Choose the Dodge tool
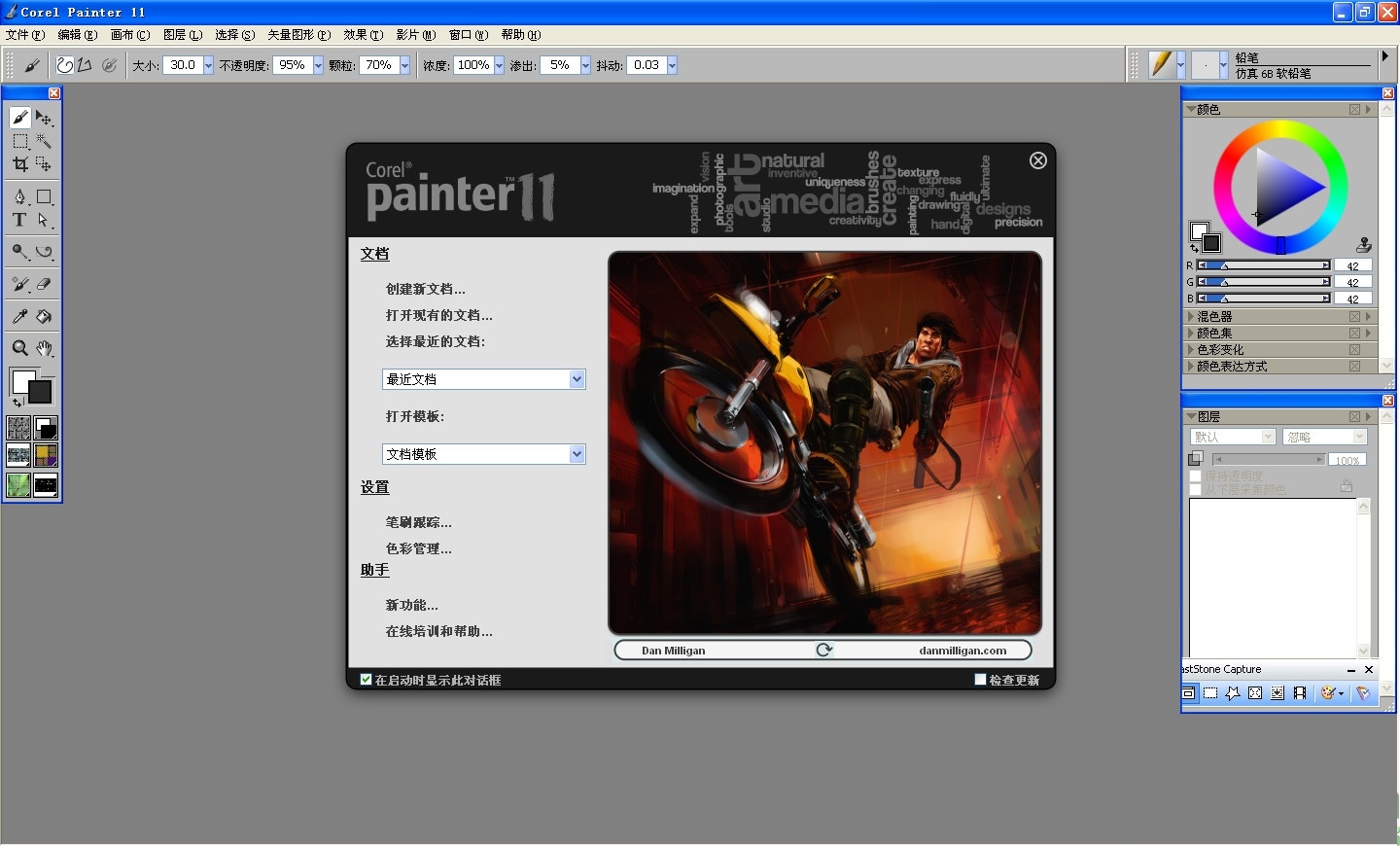The height and width of the screenshot is (846, 1400). (20, 252)
